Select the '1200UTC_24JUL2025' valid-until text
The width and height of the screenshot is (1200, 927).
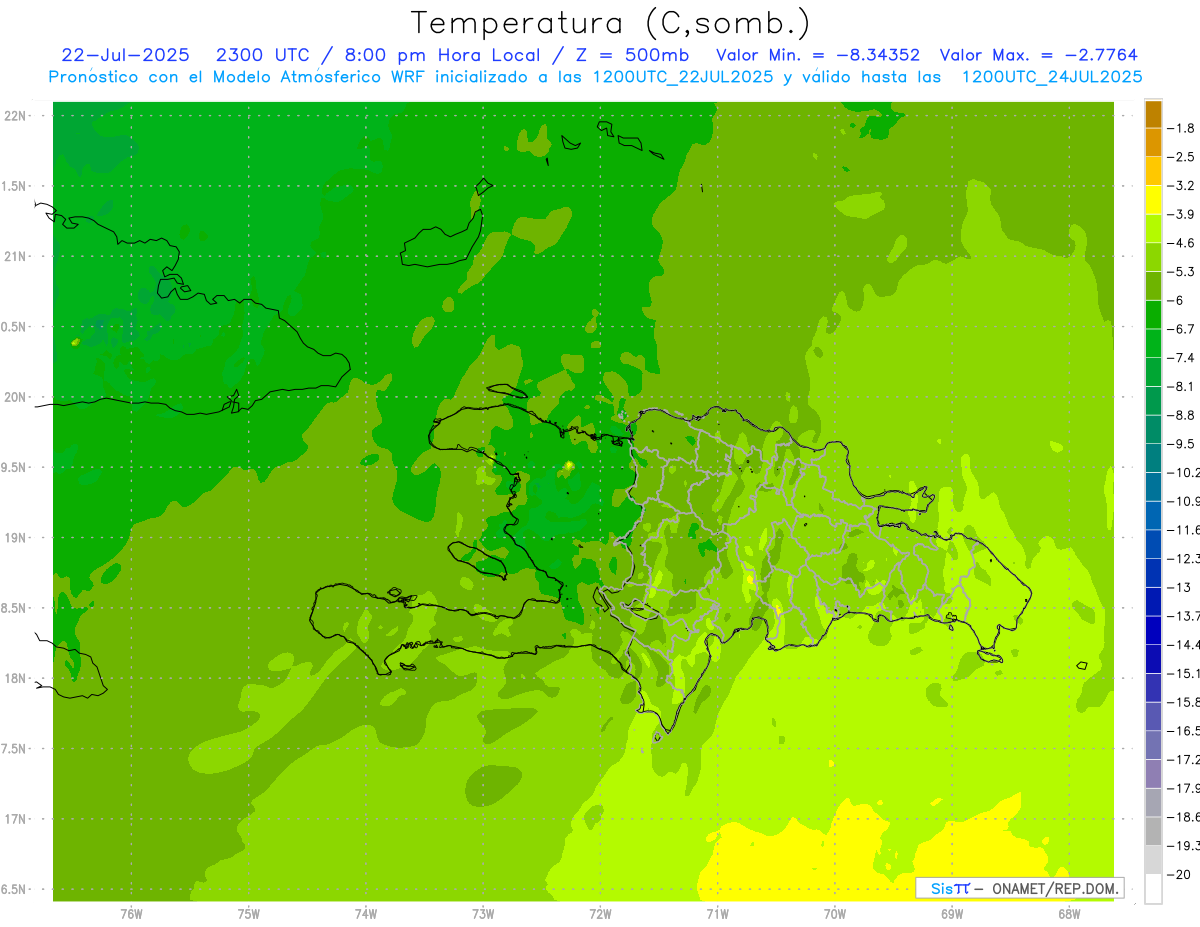click(x=1052, y=77)
